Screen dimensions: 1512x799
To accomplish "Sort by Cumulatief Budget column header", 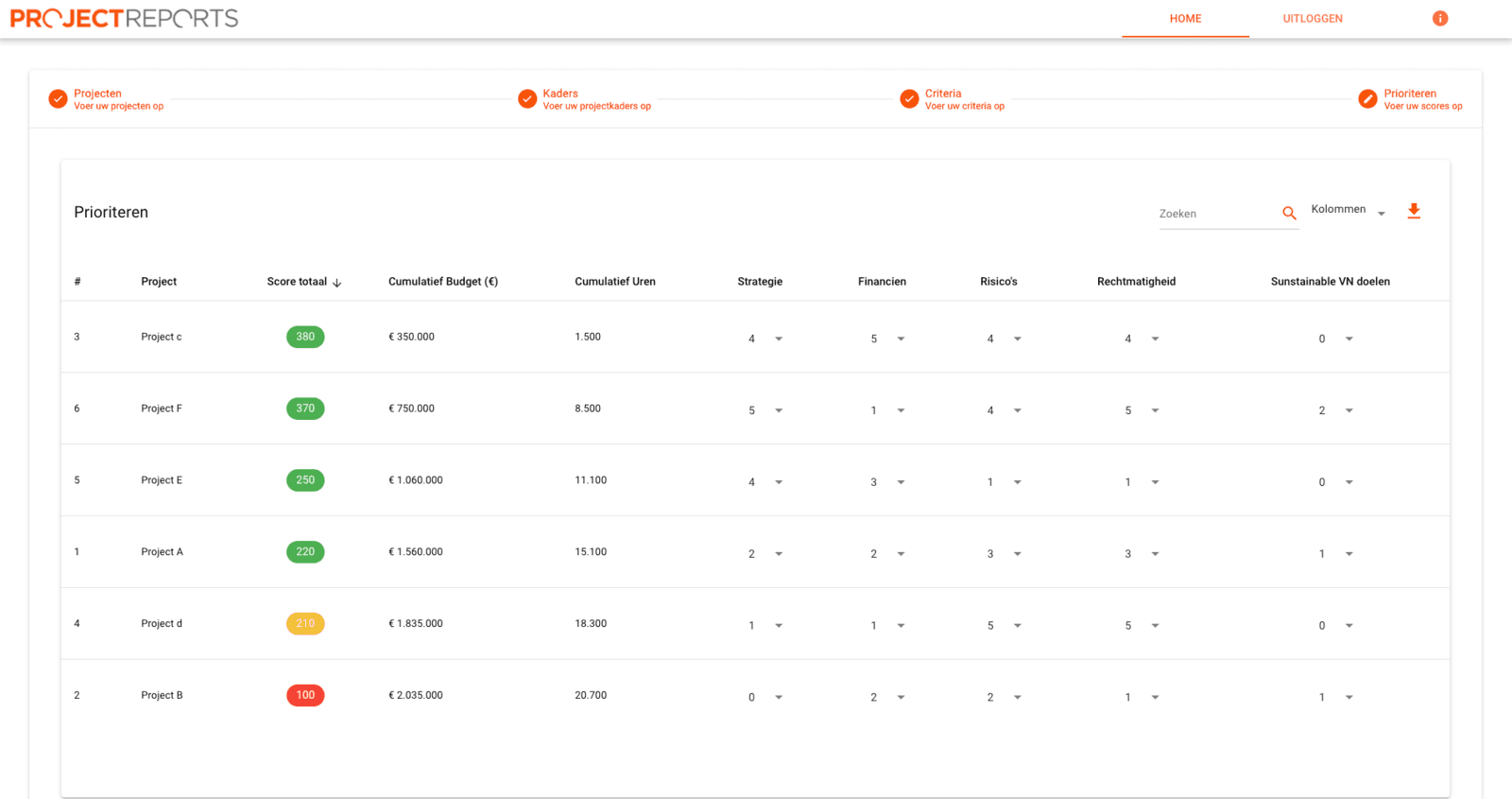I will pos(443,282).
